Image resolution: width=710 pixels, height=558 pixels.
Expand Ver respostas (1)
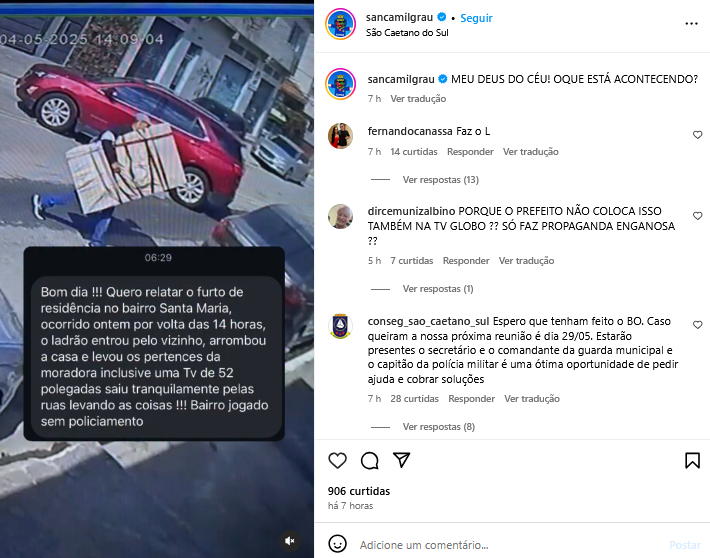[x=438, y=289]
